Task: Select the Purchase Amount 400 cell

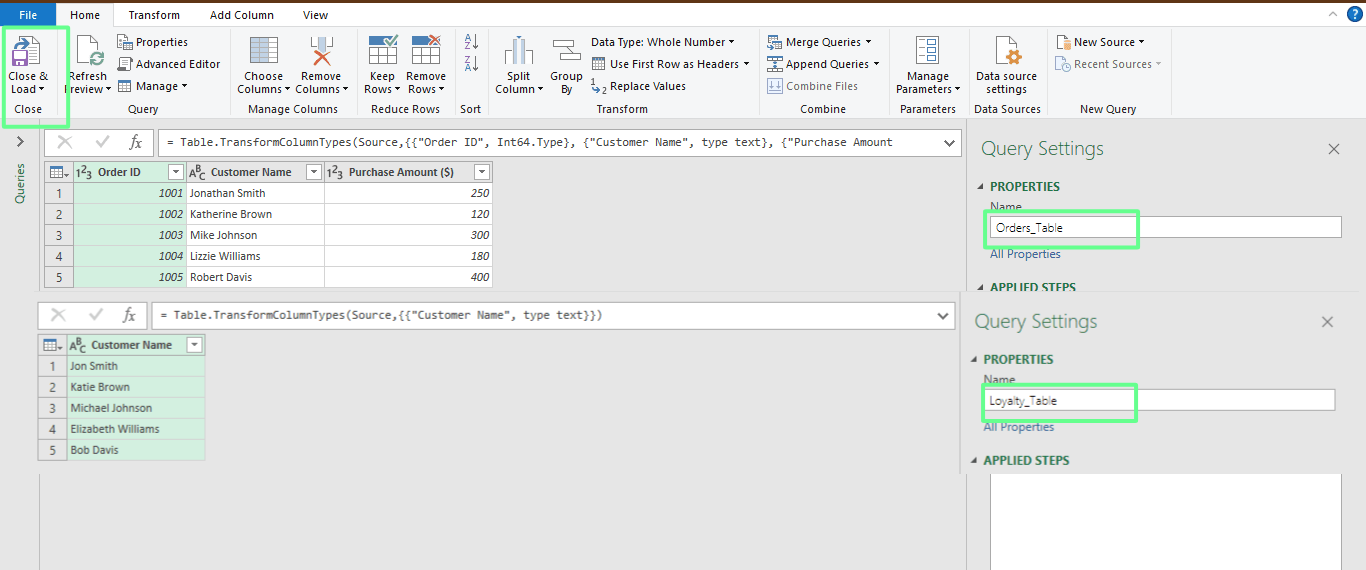Action: point(408,277)
